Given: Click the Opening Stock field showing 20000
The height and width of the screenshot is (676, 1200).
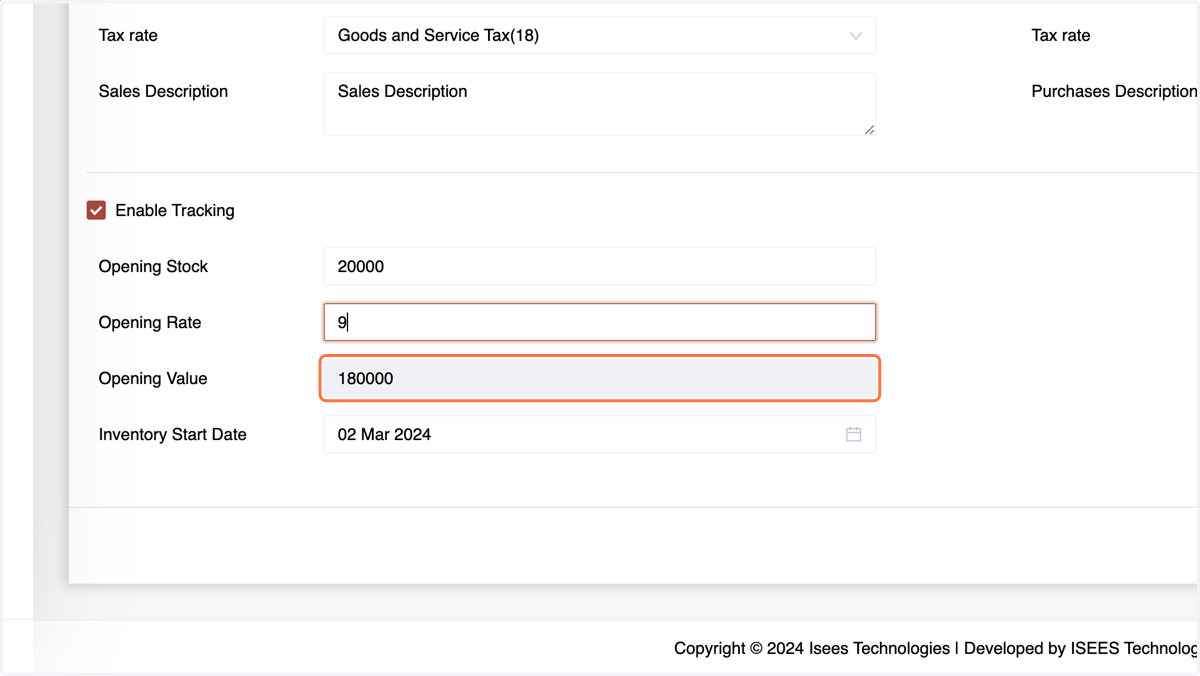Looking at the screenshot, I should [600, 266].
